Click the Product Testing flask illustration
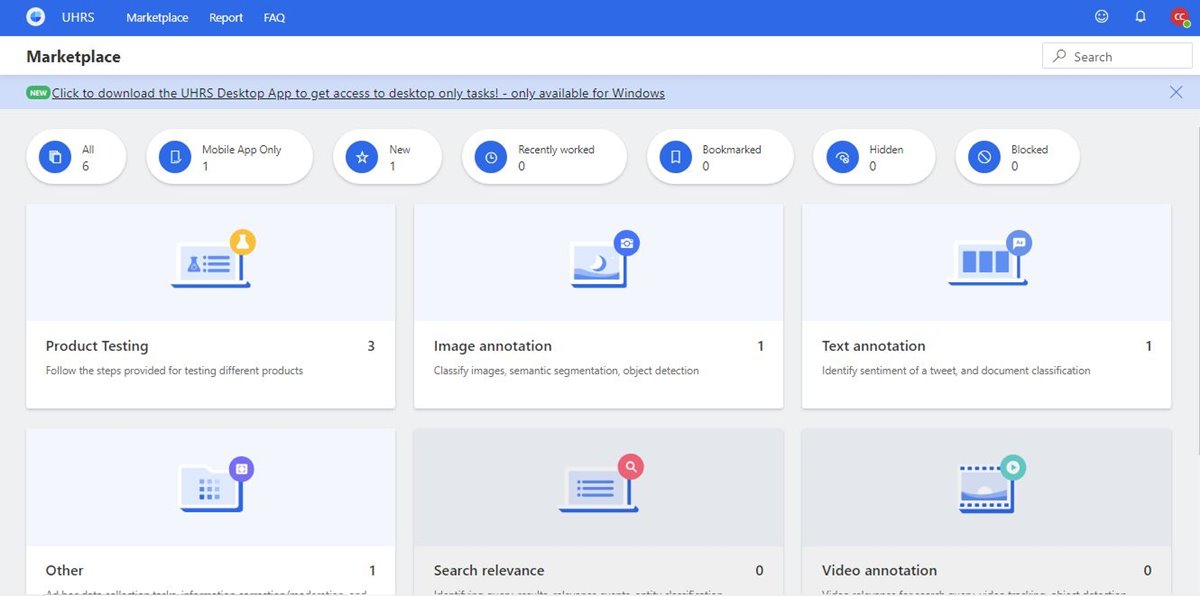 [214, 259]
